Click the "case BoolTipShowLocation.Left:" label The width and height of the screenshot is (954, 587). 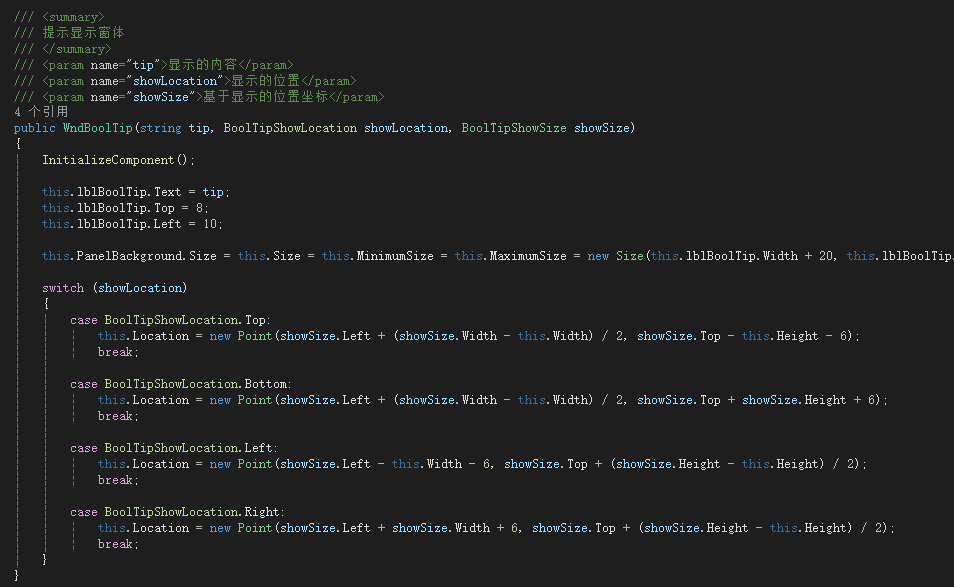coord(174,448)
